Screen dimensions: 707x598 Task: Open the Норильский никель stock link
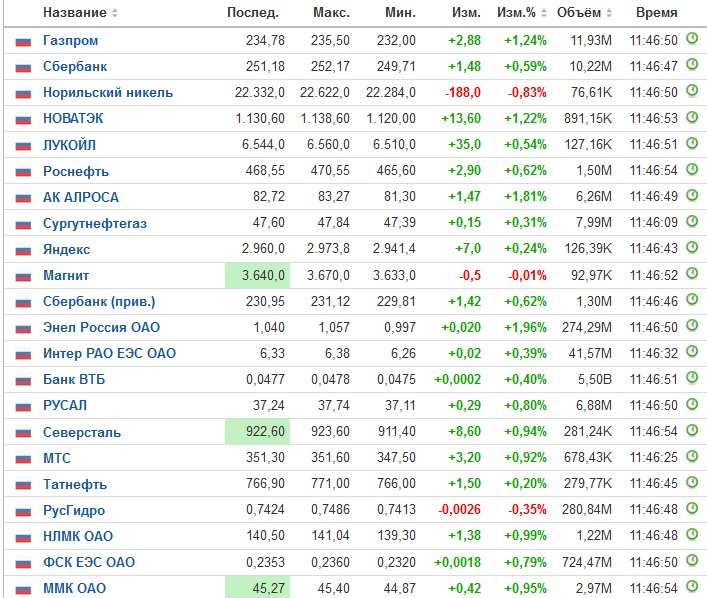108,92
